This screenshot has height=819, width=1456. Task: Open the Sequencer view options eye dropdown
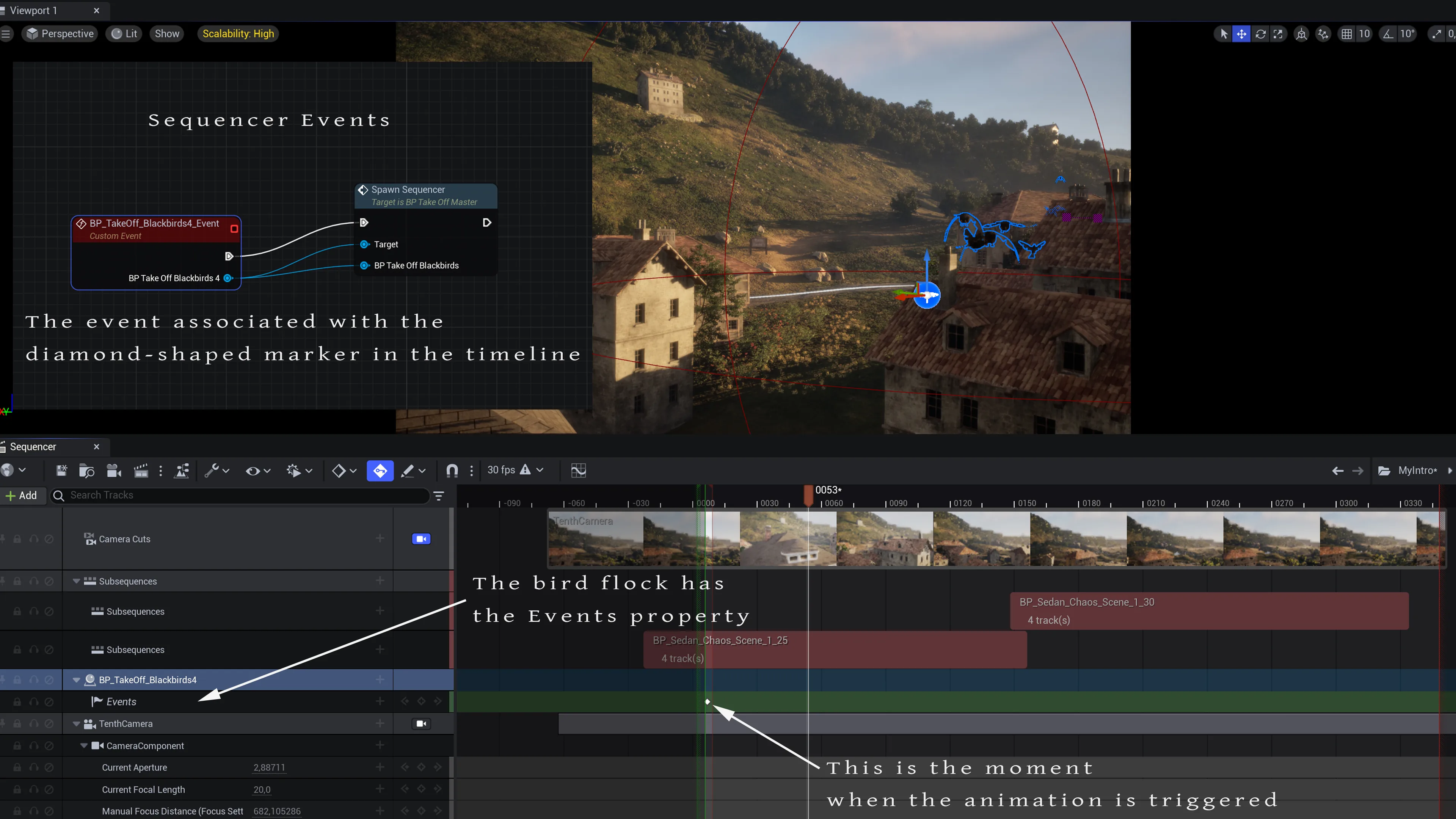point(258,470)
